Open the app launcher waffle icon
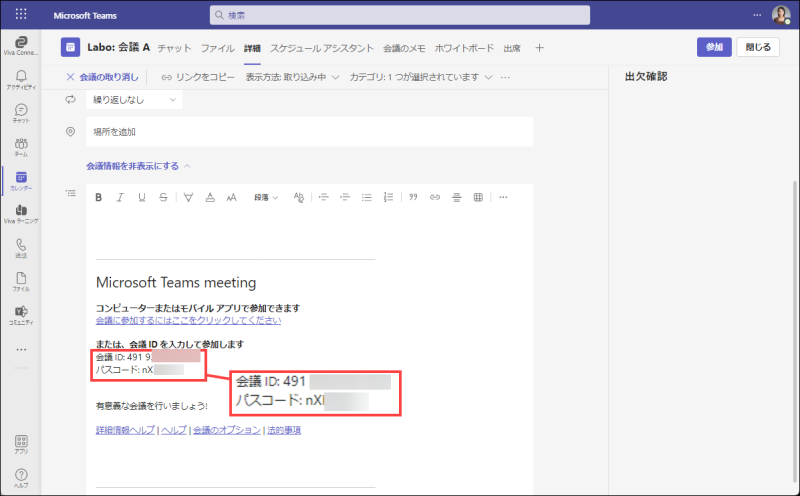Screen dimensions: 800x496 click(21, 14)
